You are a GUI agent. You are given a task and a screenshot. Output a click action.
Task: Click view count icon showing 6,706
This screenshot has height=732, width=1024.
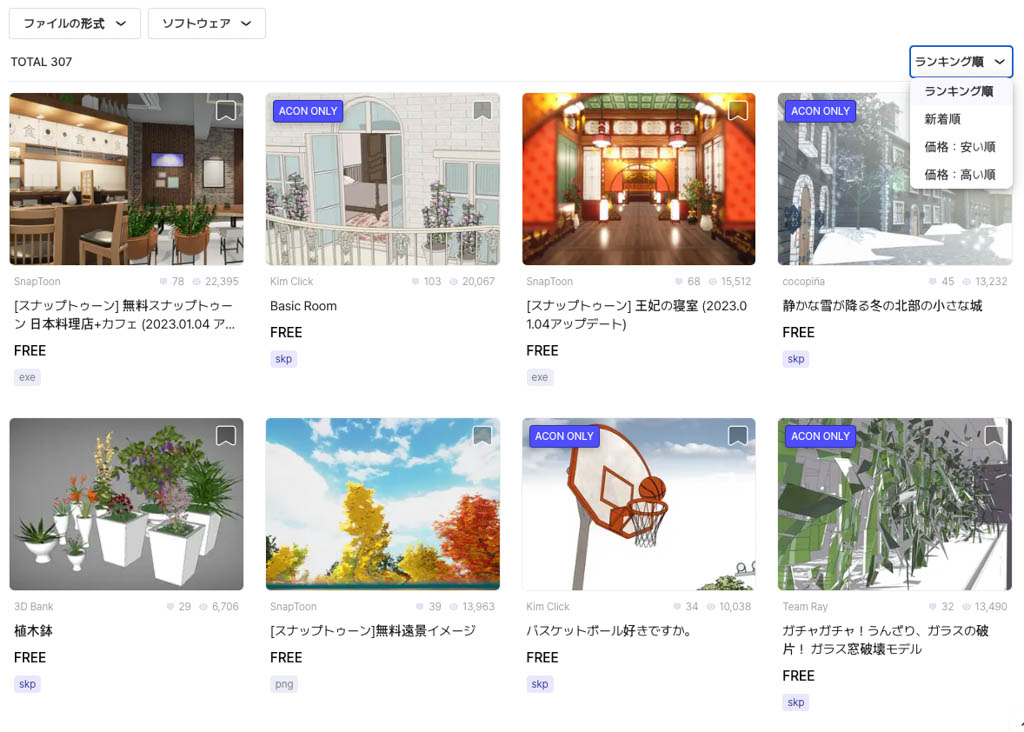point(203,607)
